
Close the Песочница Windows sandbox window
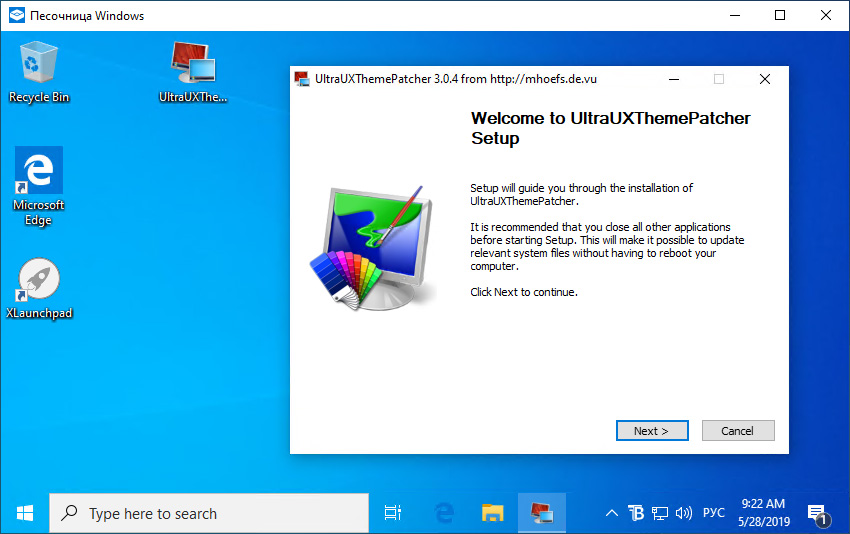[x=826, y=15]
